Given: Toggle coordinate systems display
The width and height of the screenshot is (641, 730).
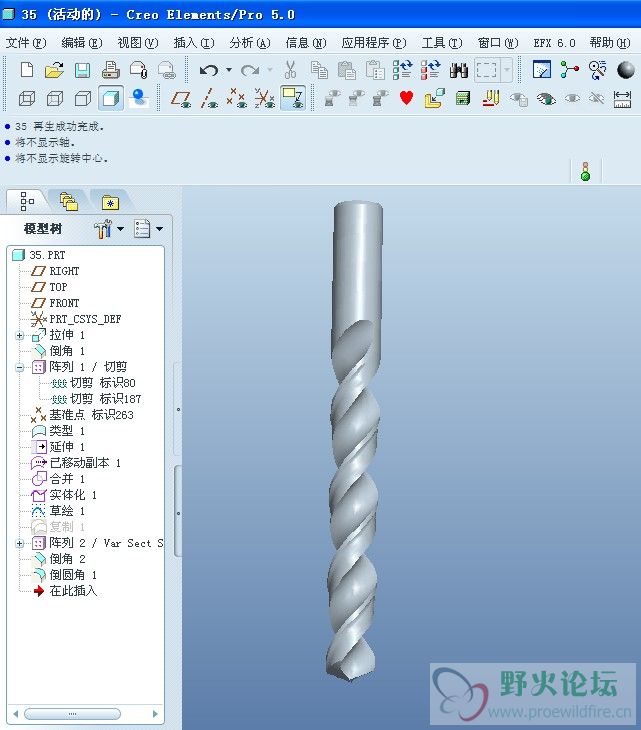Looking at the screenshot, I should point(264,99).
